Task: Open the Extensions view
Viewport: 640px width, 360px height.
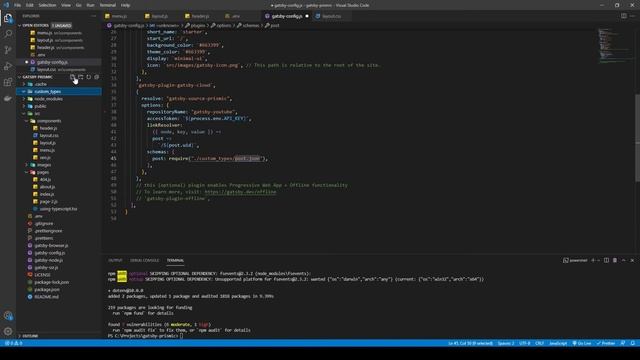Action: 8,82
